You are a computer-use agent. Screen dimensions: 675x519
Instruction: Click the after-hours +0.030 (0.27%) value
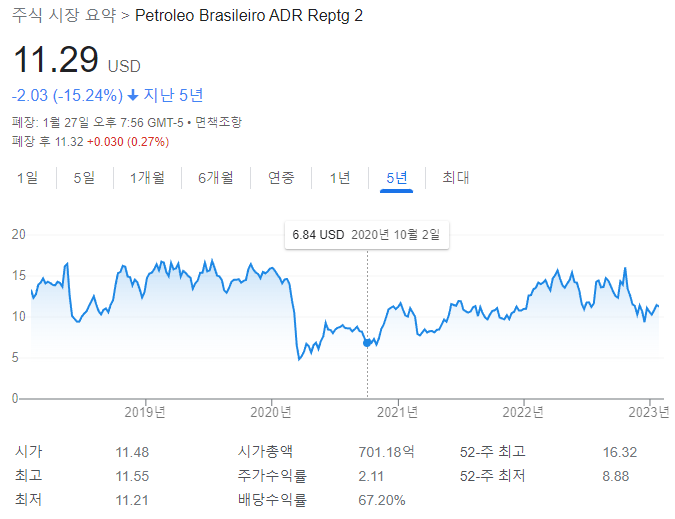point(128,142)
